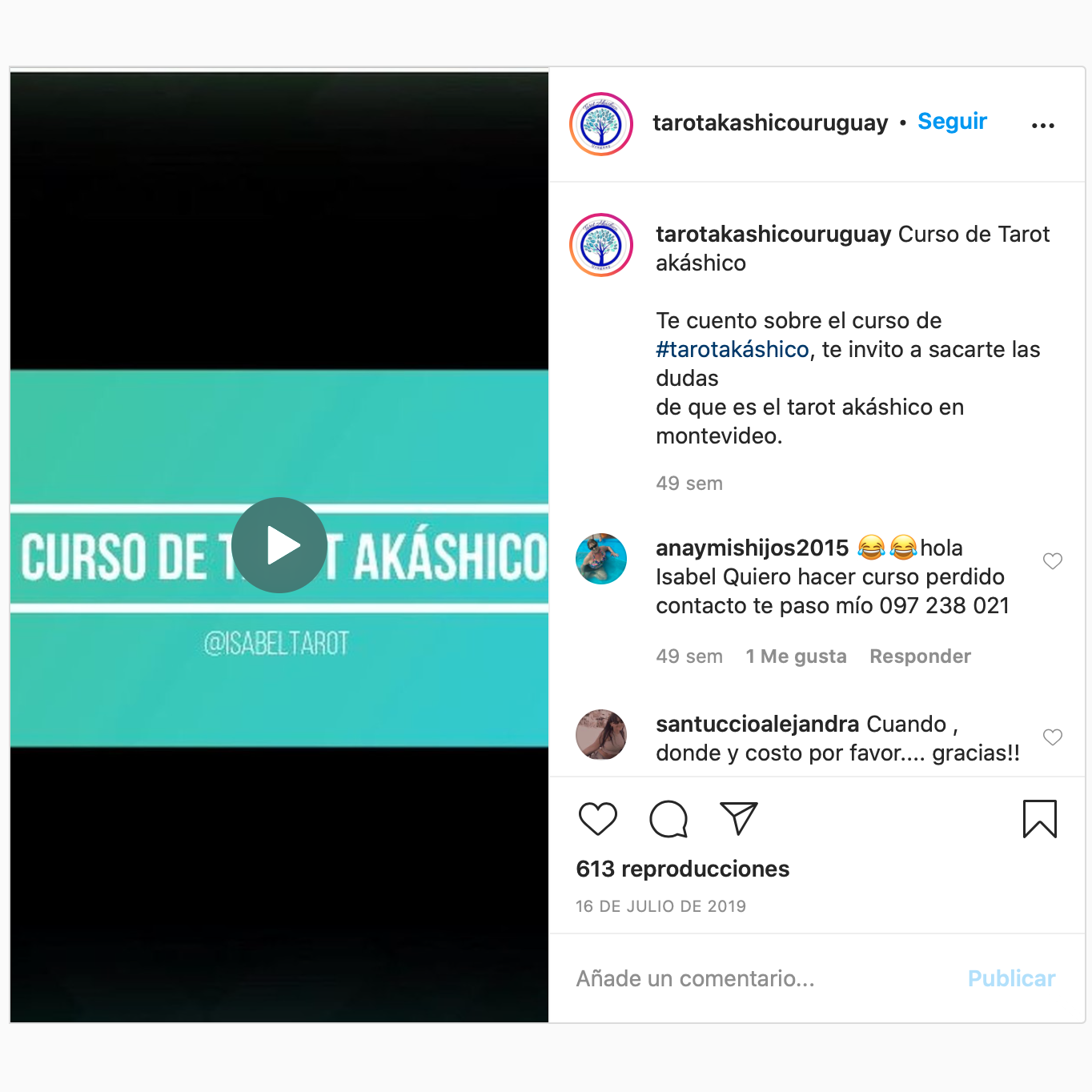Viewport: 1092px width, 1092px height.
Task: Save the post with the bookmark icon
Action: pos(1040,819)
